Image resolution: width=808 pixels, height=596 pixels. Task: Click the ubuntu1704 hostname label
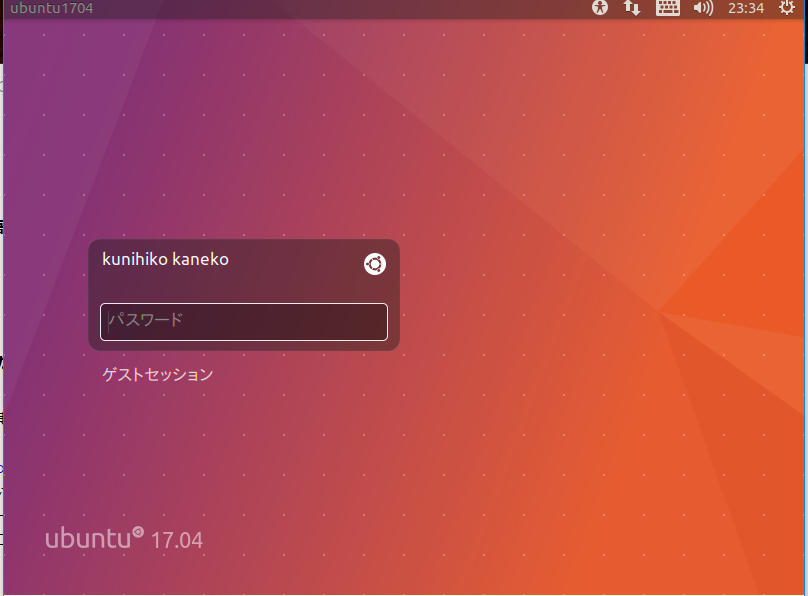point(52,8)
